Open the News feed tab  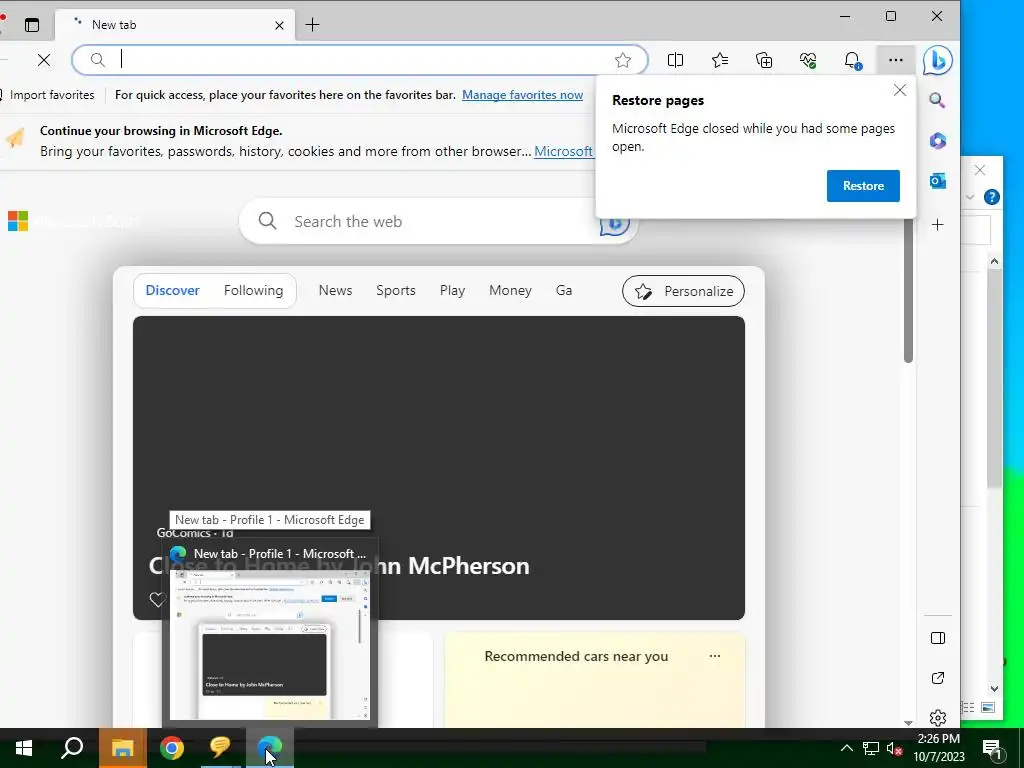335,291
